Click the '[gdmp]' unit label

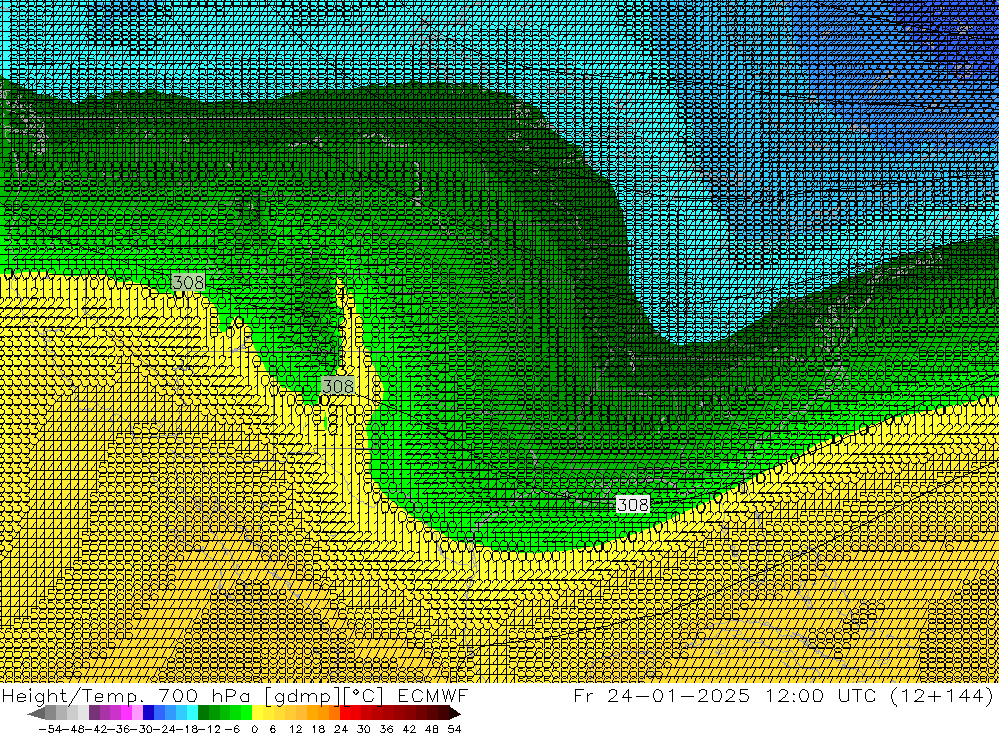(x=302, y=695)
